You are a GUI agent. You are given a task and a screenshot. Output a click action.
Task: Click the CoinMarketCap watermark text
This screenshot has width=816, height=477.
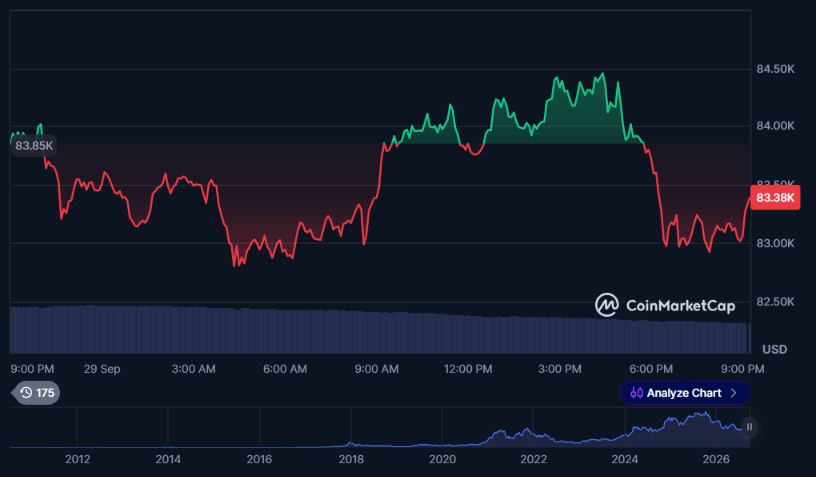tap(680, 305)
